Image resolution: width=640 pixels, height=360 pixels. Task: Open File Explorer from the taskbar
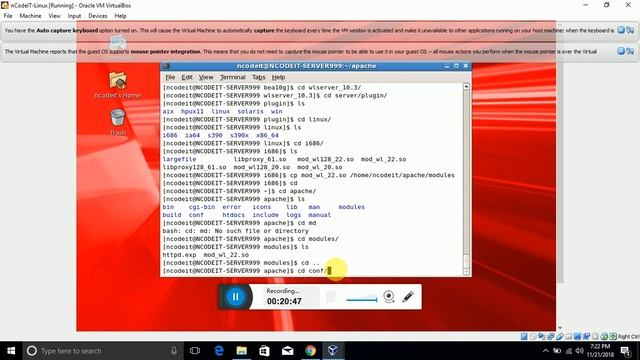pyautogui.click(x=242, y=351)
